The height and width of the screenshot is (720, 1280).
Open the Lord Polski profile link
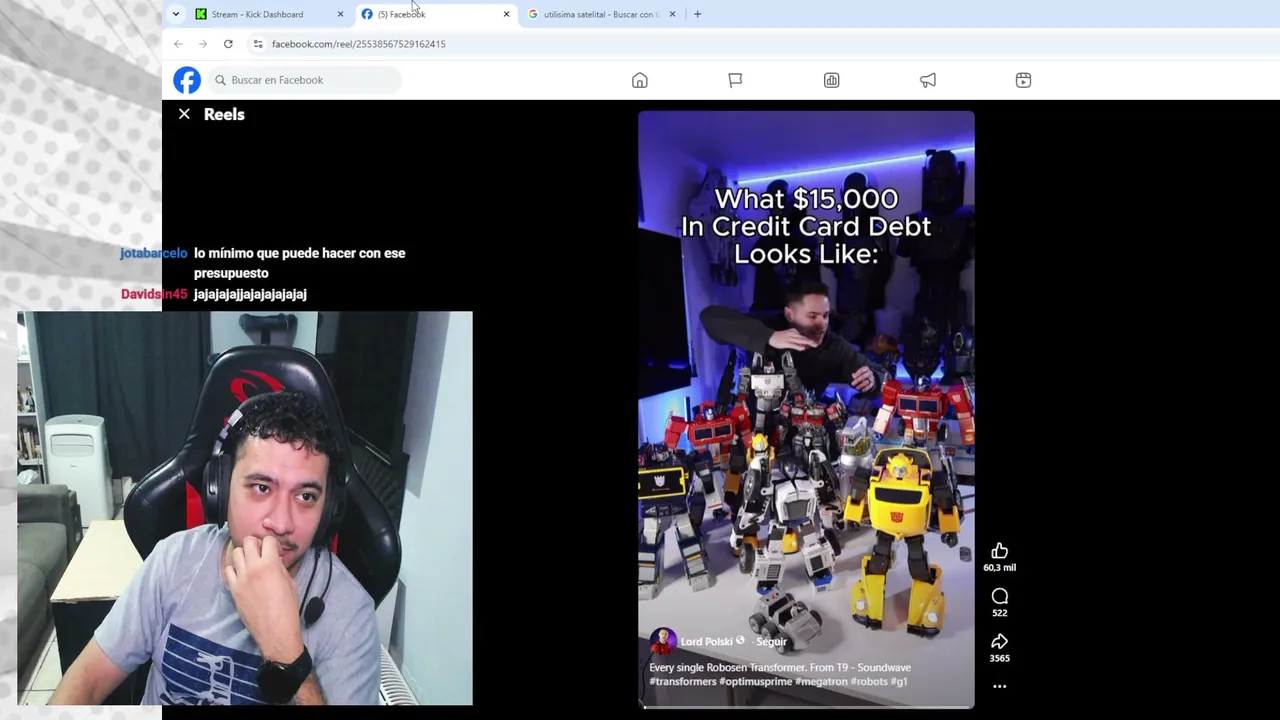[706, 642]
